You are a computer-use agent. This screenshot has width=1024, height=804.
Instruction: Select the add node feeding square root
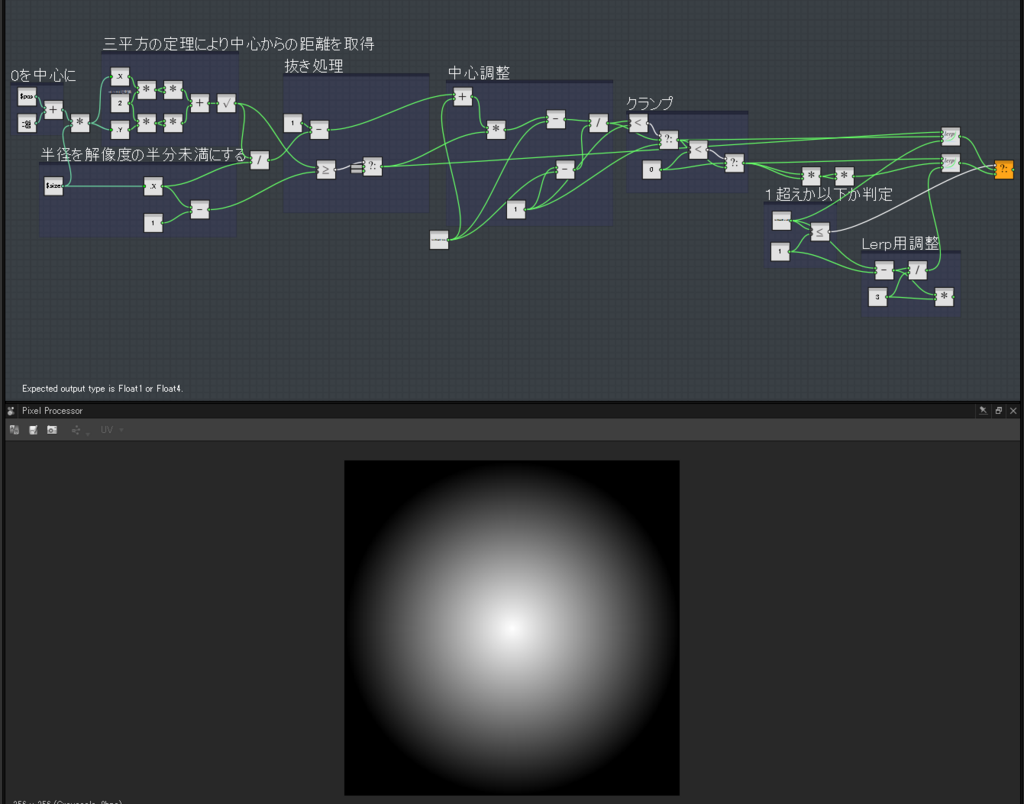pyautogui.click(x=199, y=103)
